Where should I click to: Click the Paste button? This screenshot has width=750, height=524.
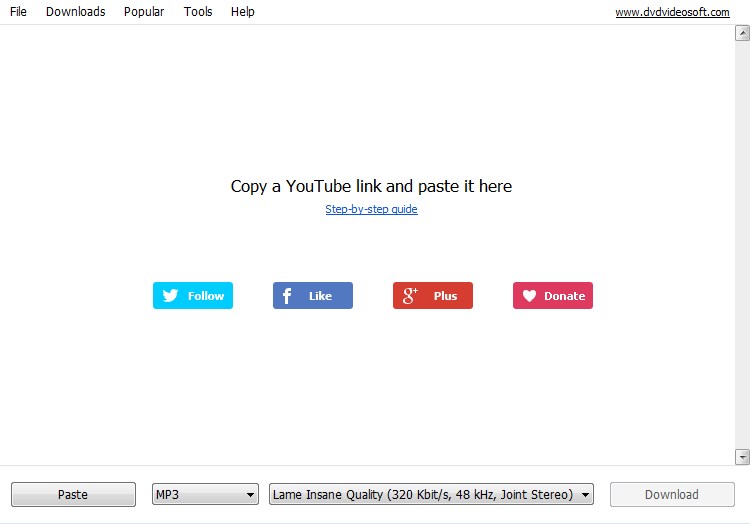(73, 494)
